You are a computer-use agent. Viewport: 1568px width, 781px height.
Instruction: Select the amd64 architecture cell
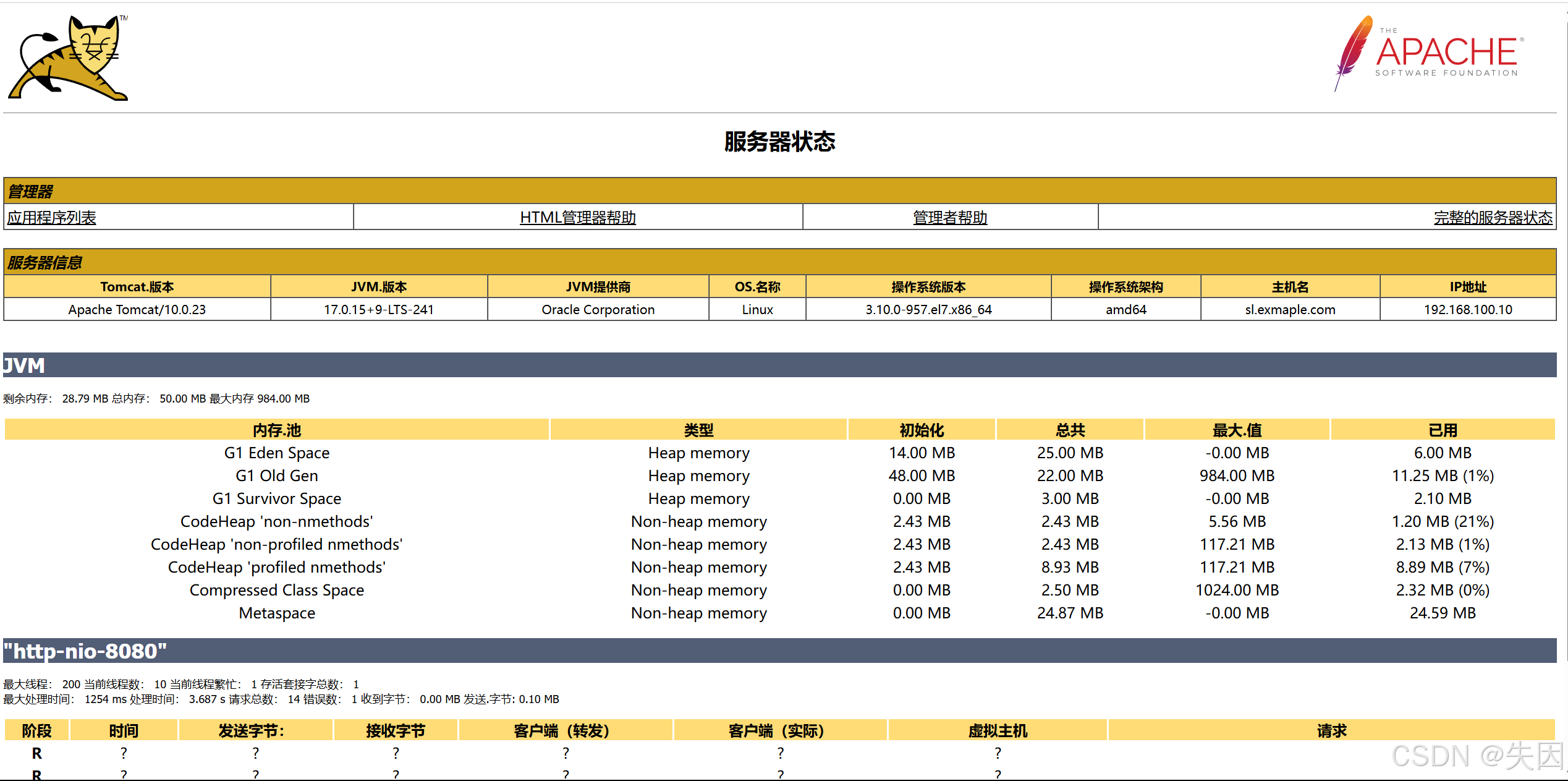coord(1125,309)
